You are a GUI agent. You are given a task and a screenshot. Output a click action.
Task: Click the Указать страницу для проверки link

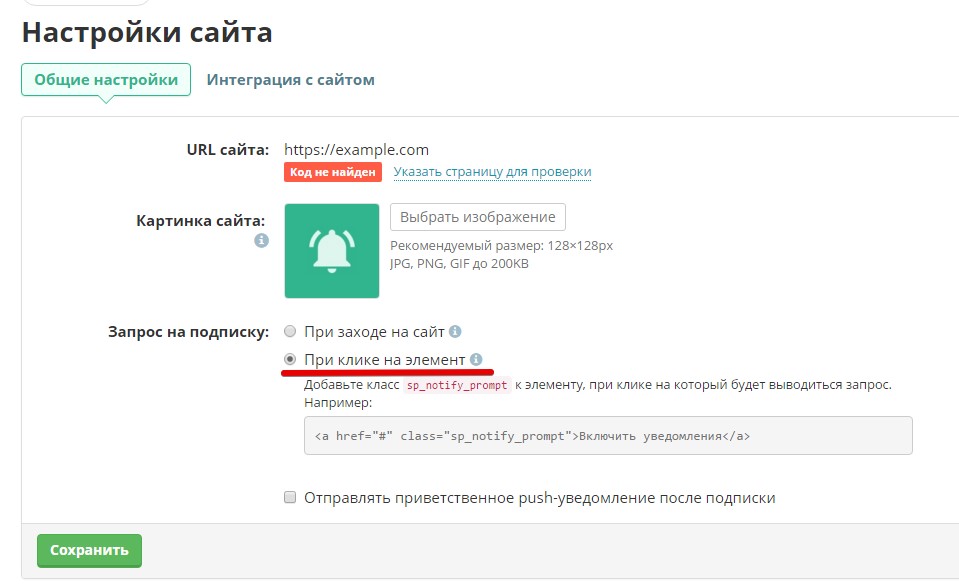[x=492, y=172]
